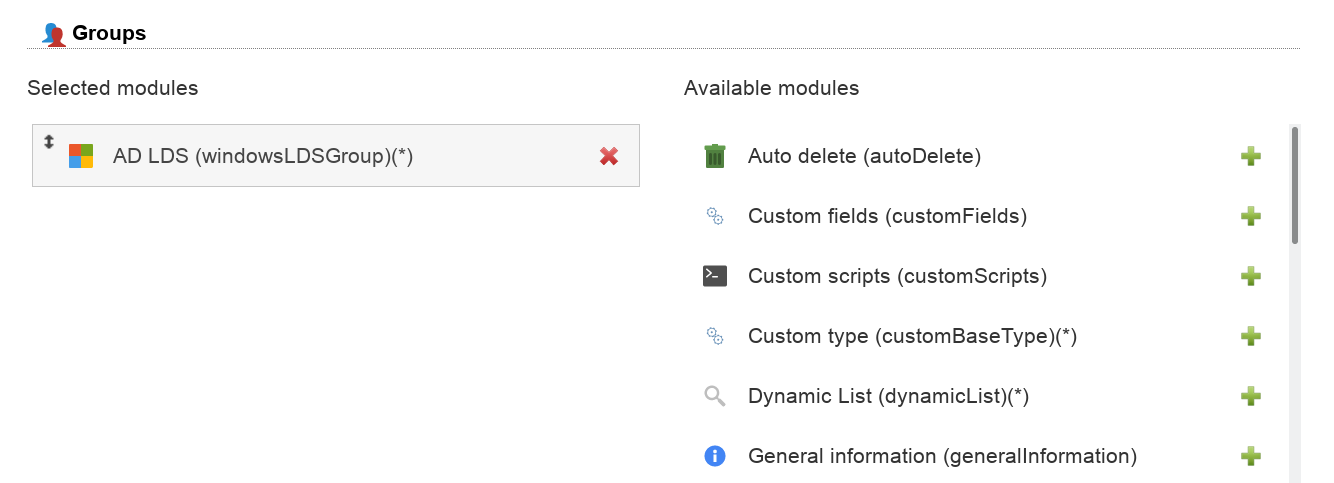Add the Custom type module
1334x483 pixels.
(1250, 337)
